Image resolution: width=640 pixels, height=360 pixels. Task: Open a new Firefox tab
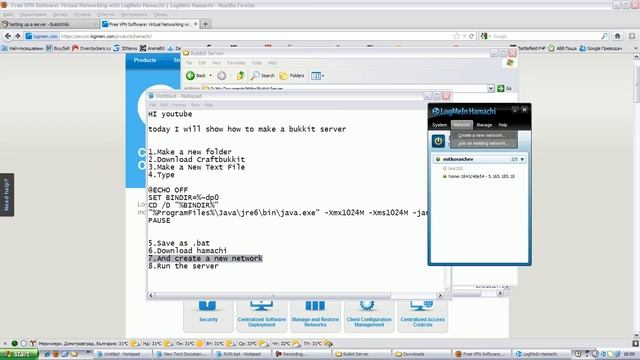coord(205,24)
